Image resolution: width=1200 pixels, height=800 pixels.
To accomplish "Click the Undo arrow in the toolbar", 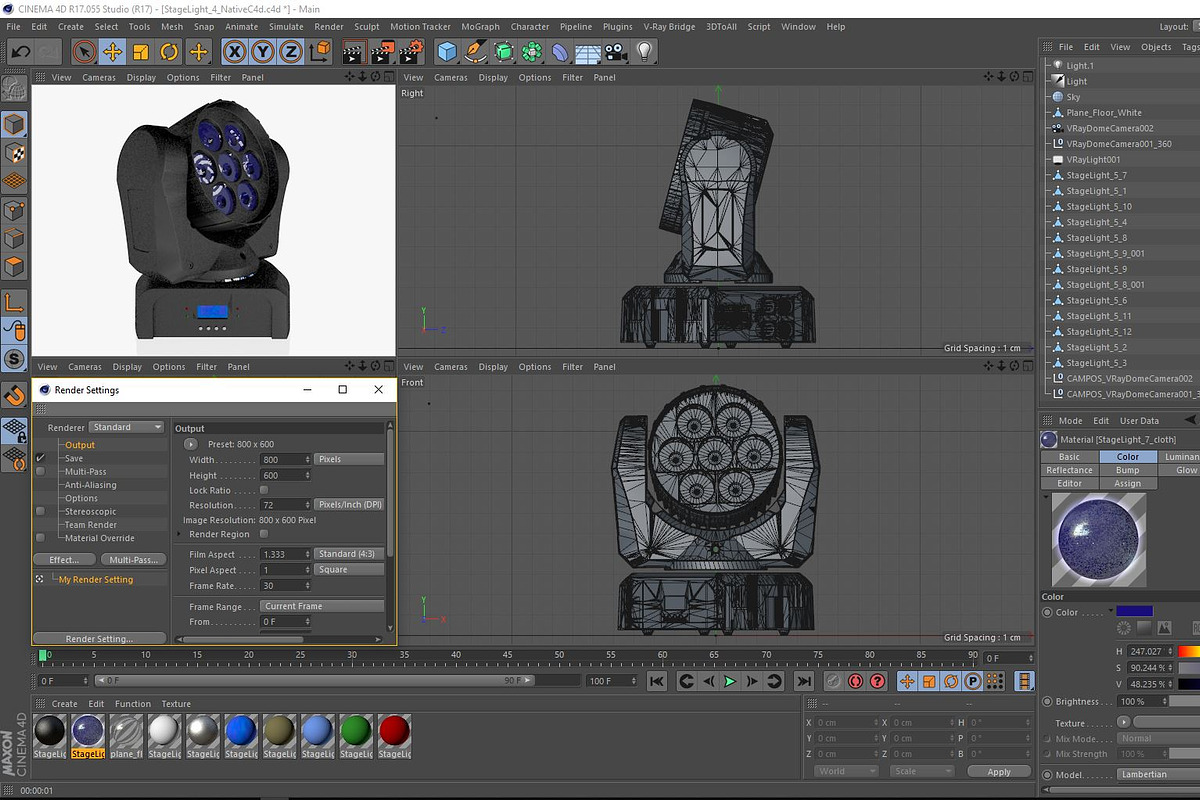I will (20, 51).
